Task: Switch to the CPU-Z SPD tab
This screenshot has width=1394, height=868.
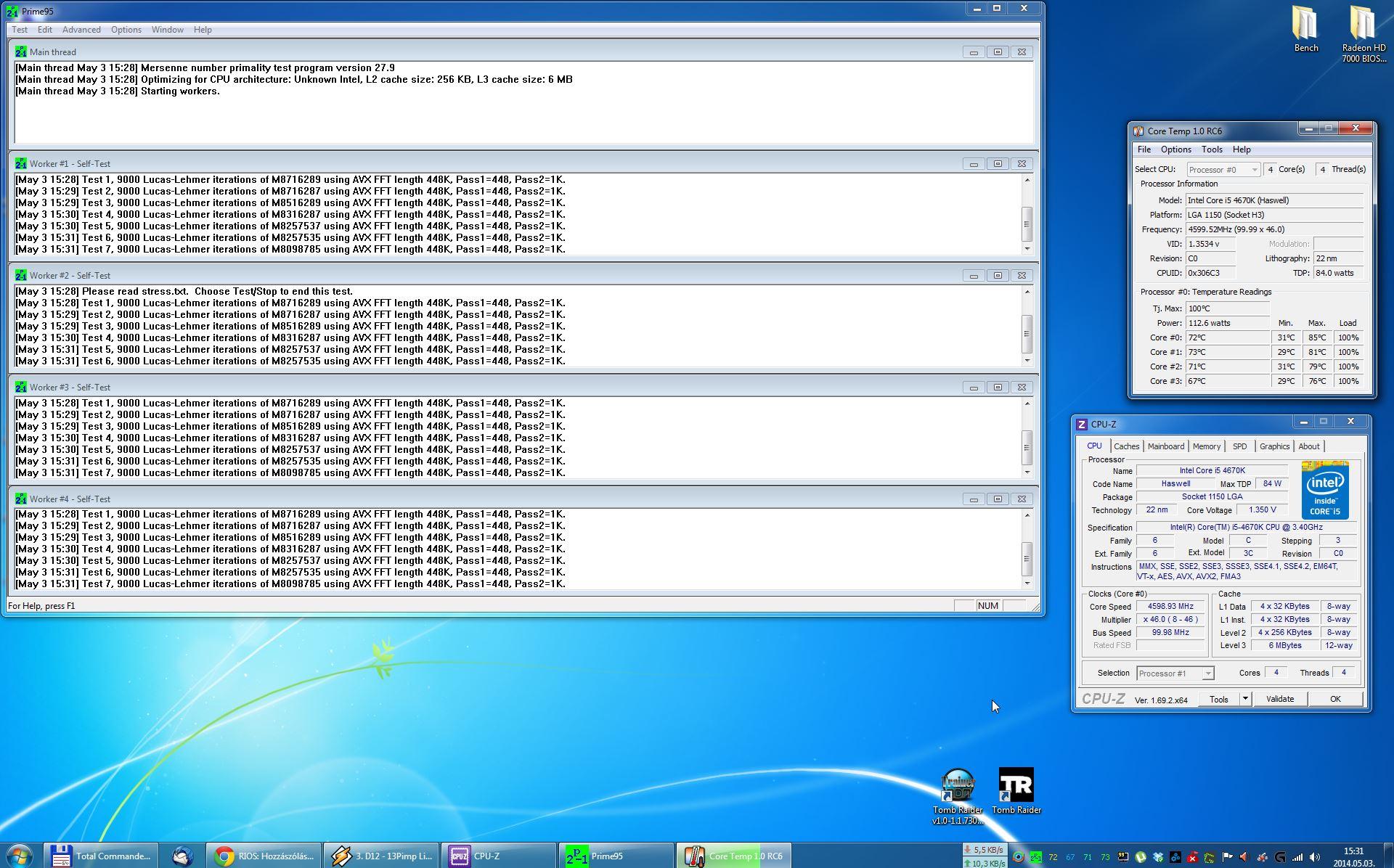Action: [1239, 446]
